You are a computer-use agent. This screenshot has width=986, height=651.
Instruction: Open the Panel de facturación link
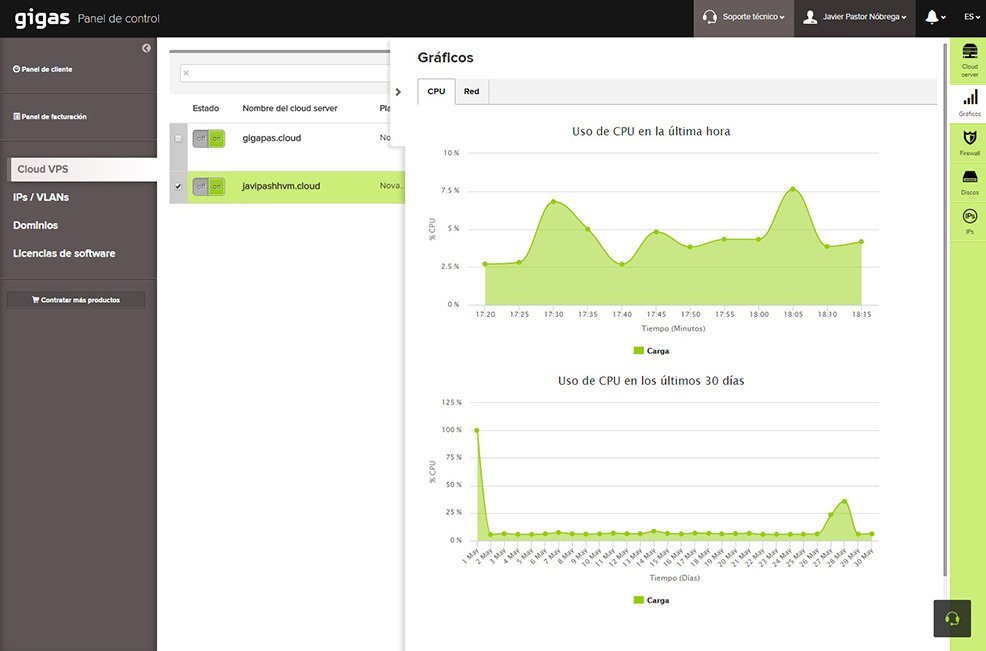click(50, 117)
